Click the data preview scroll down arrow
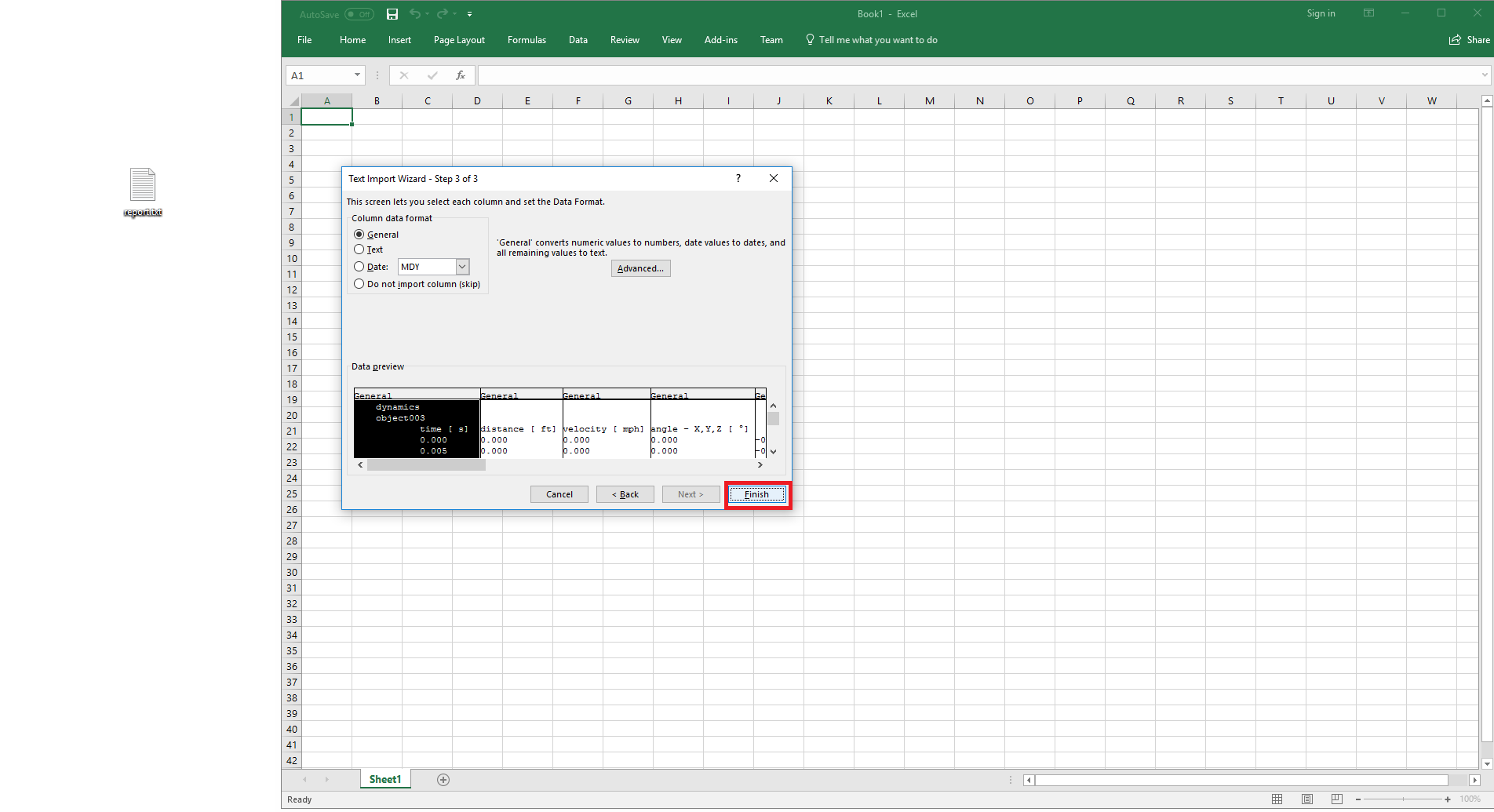 point(774,451)
